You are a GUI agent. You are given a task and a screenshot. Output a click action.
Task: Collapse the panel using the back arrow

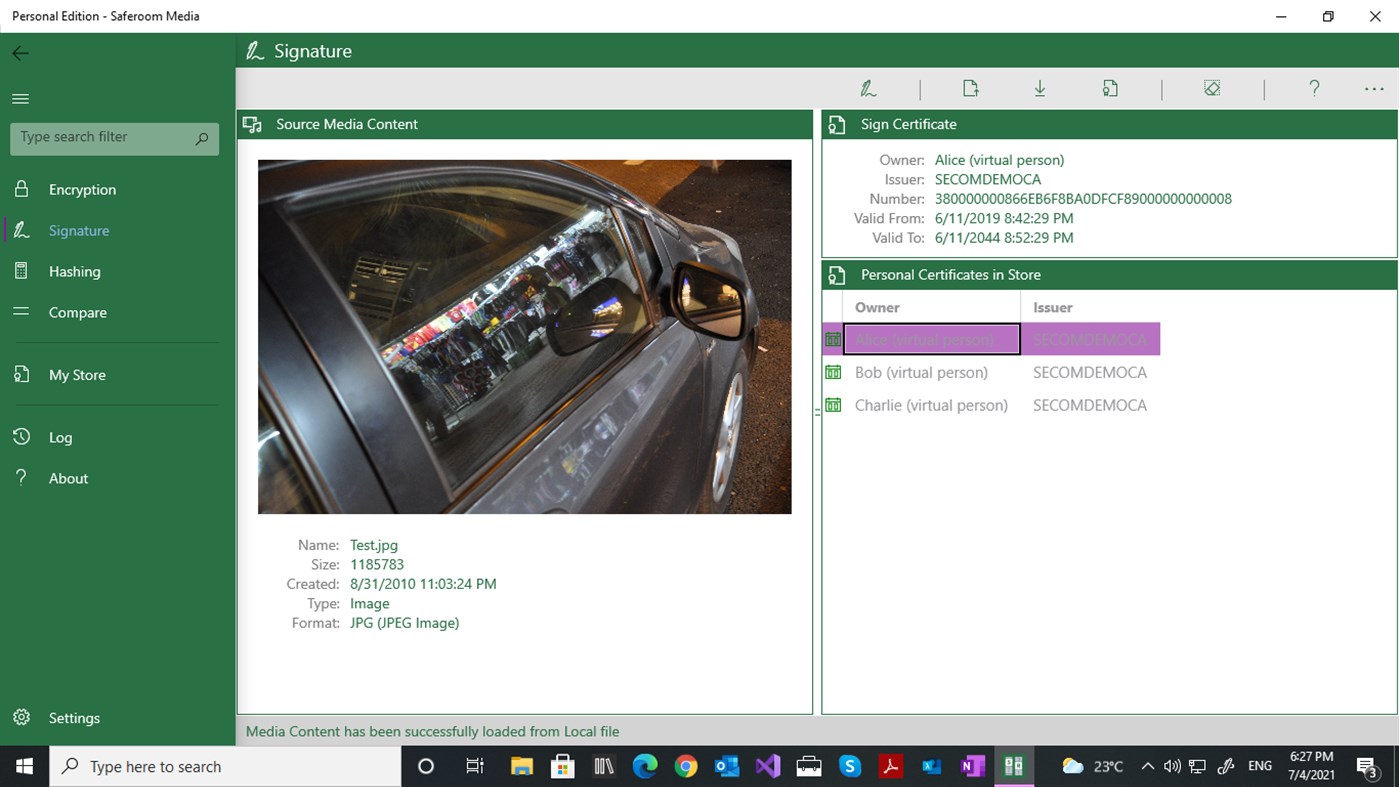[20, 53]
